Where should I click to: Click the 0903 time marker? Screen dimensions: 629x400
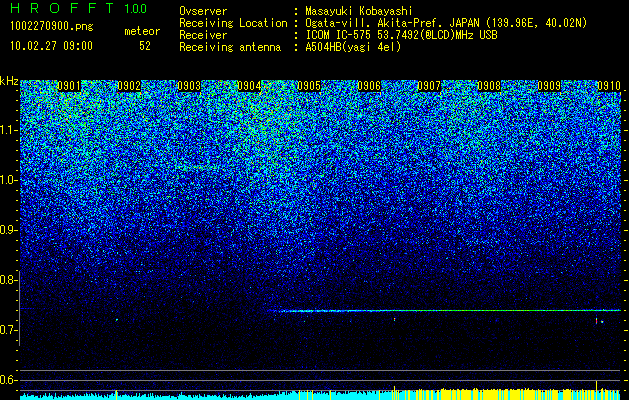coord(189,86)
